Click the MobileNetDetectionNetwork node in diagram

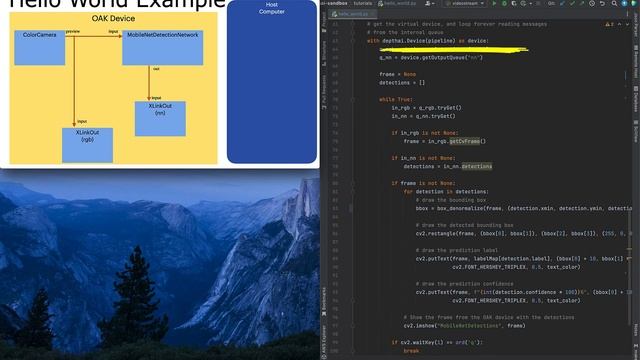[162, 48]
